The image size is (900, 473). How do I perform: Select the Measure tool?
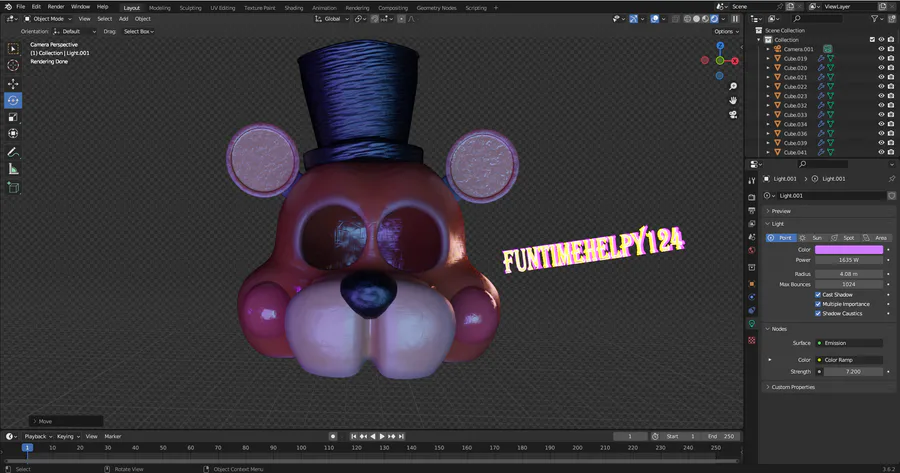13,169
